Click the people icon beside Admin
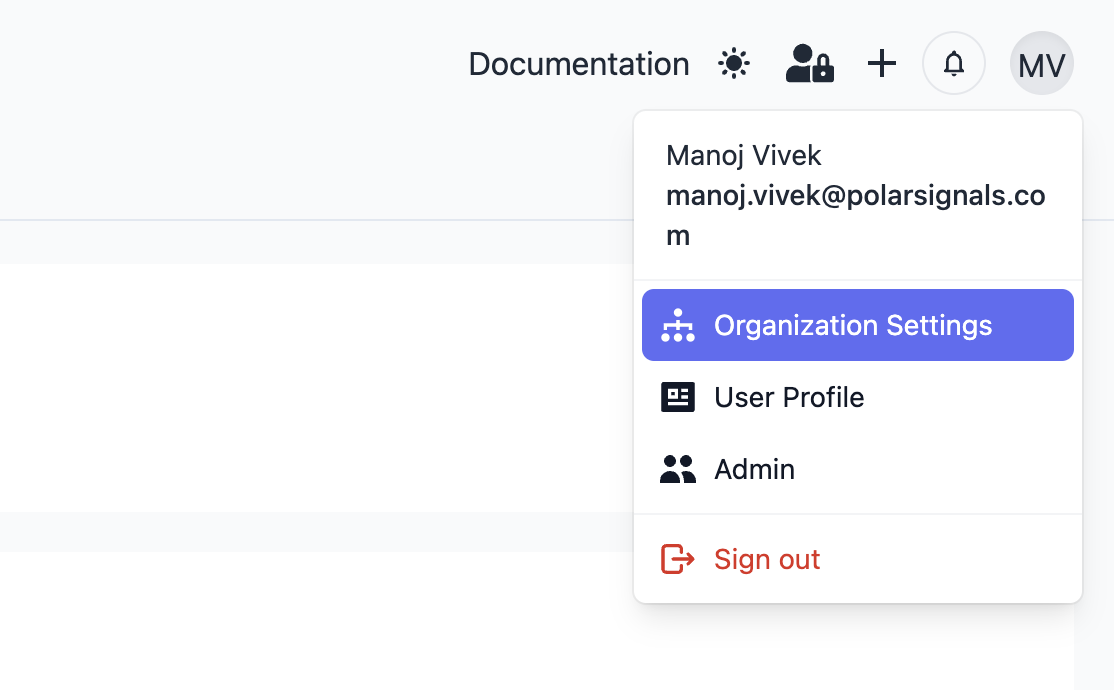The image size is (1114, 690). [x=678, y=468]
